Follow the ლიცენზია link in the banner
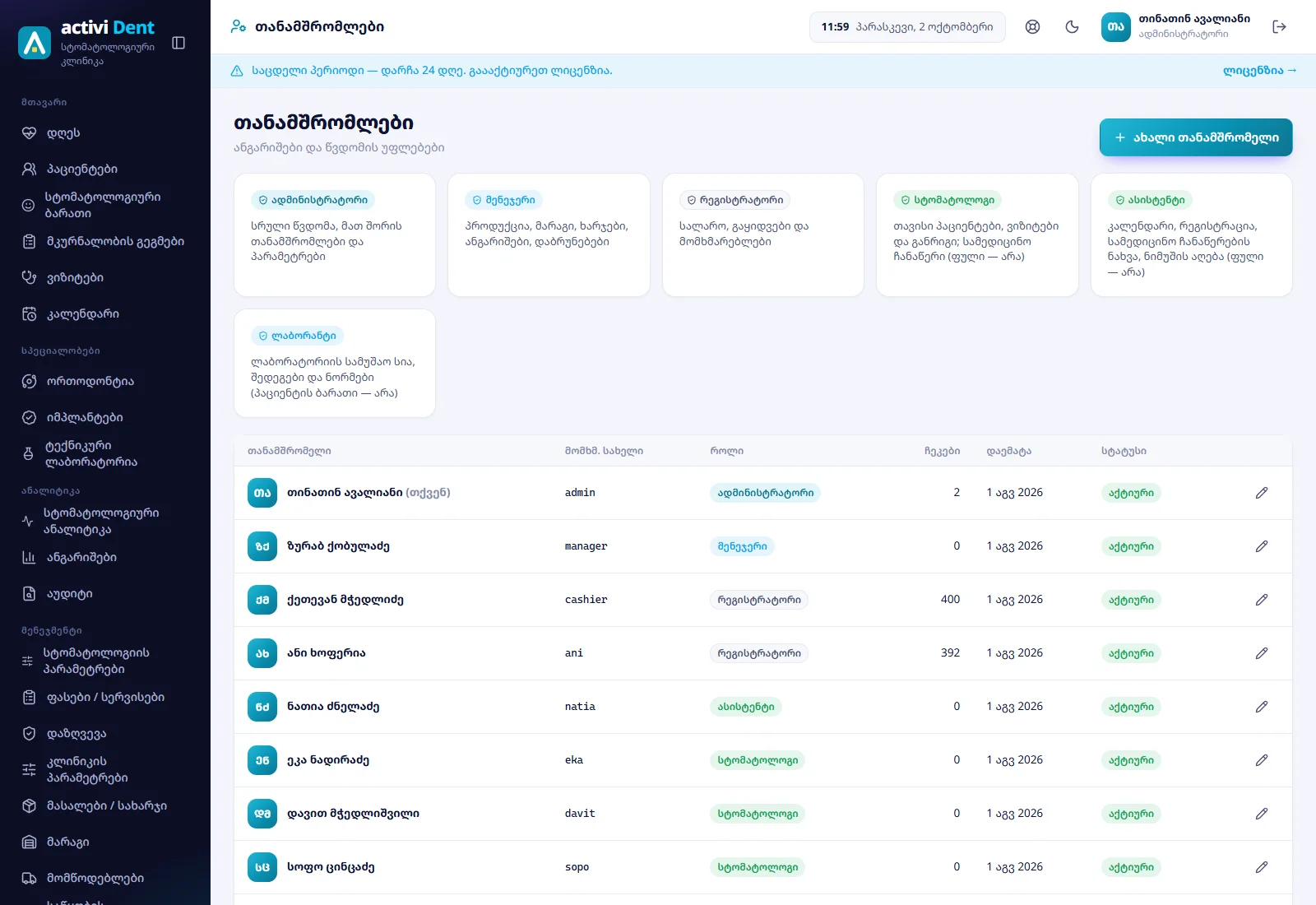The height and width of the screenshot is (905, 1316). tap(1259, 71)
